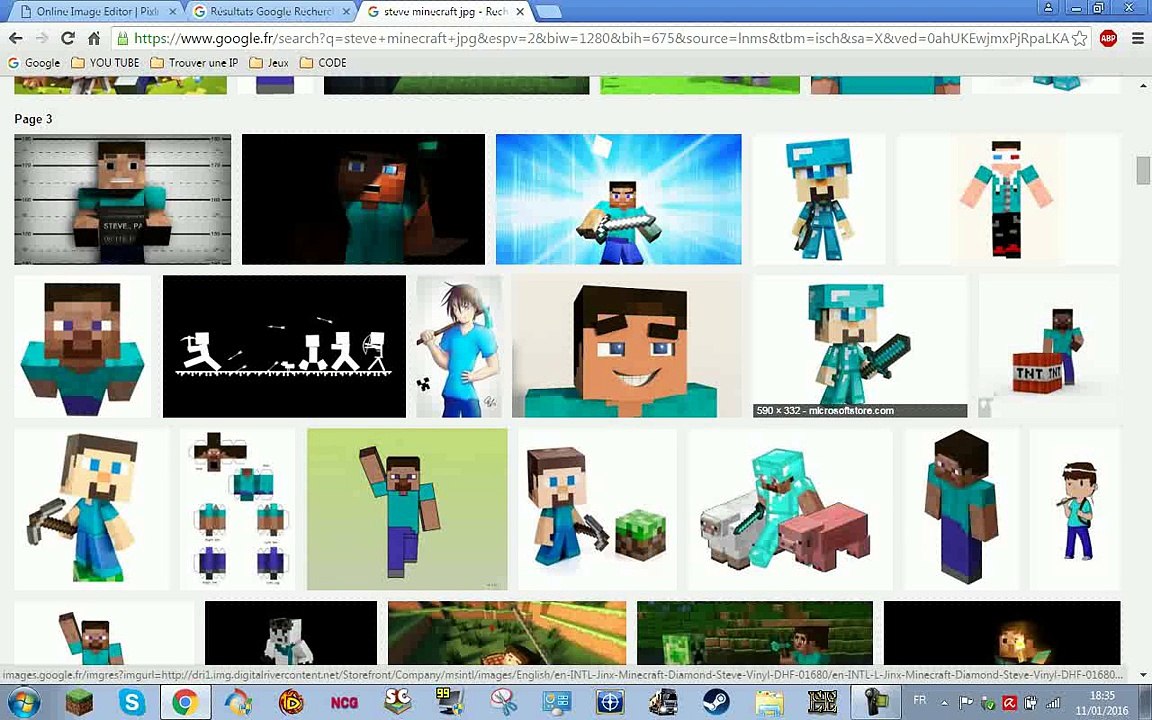Open the Chrome hamburger menu

click(x=1137, y=38)
